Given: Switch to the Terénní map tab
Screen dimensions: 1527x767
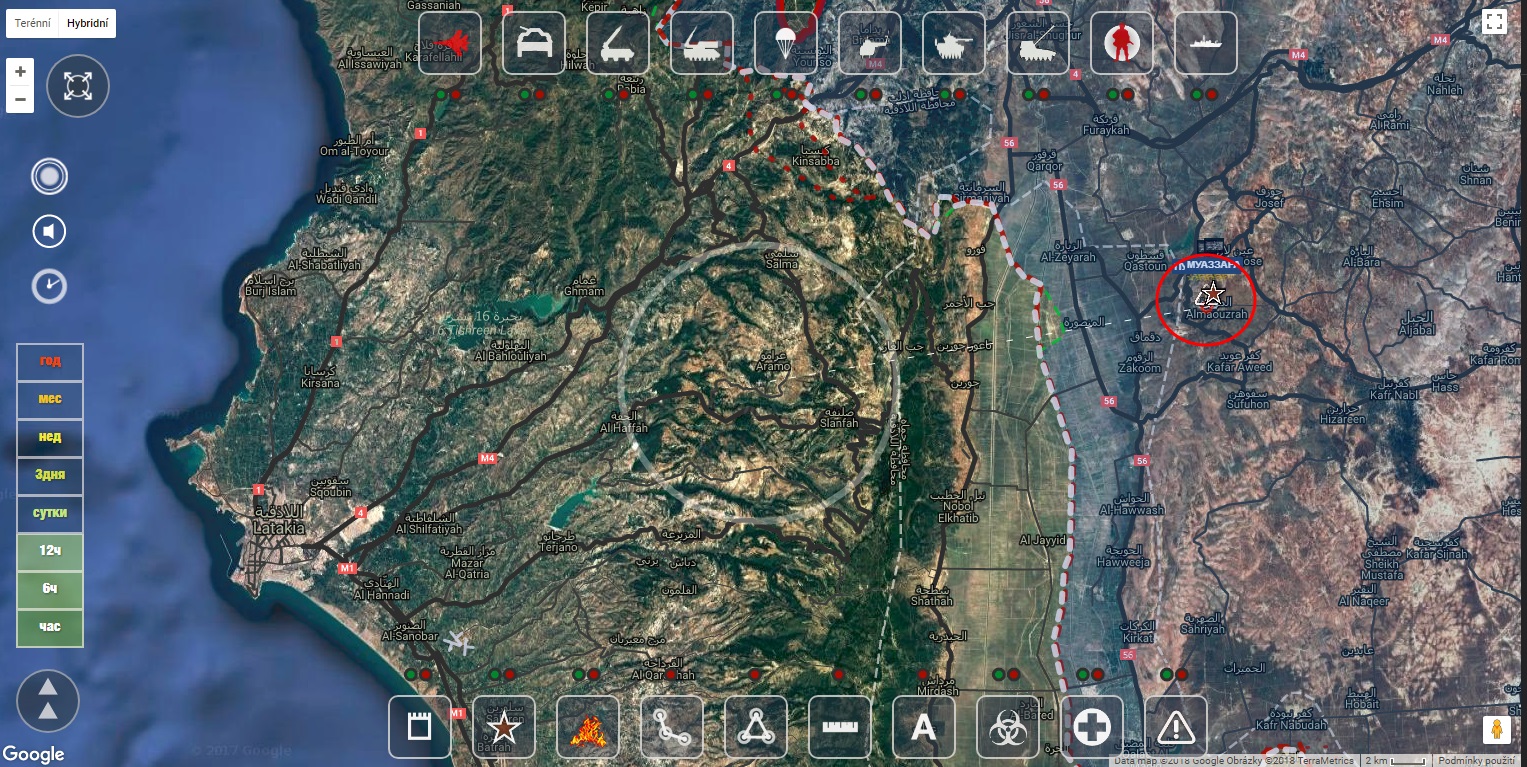Looking at the screenshot, I should (32, 23).
